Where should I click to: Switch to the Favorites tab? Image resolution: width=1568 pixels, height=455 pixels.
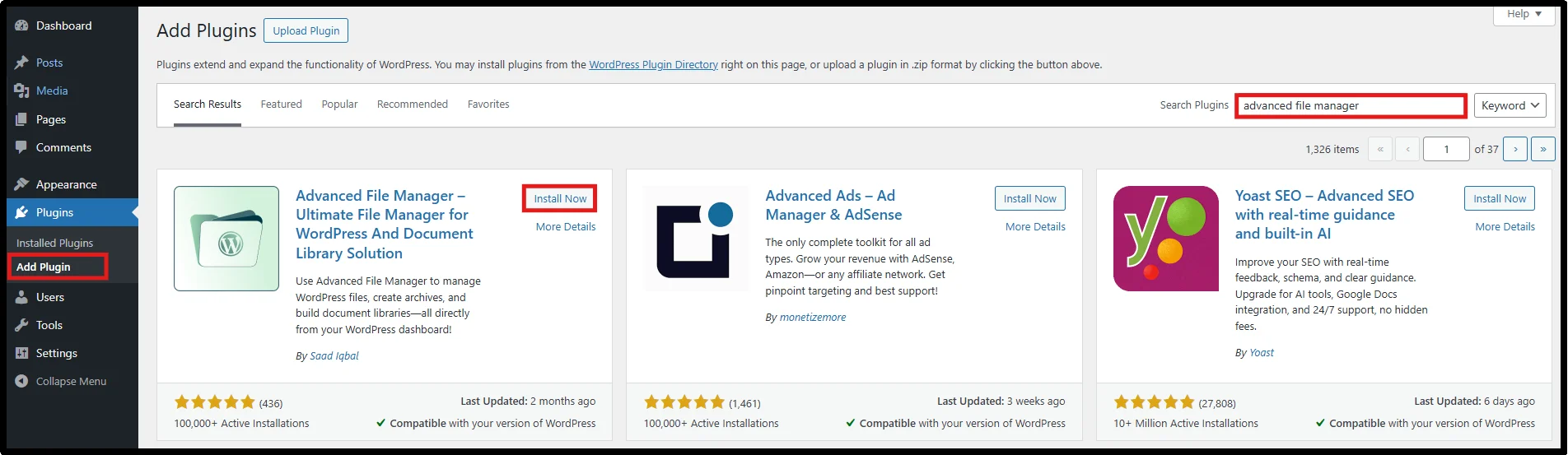click(488, 104)
